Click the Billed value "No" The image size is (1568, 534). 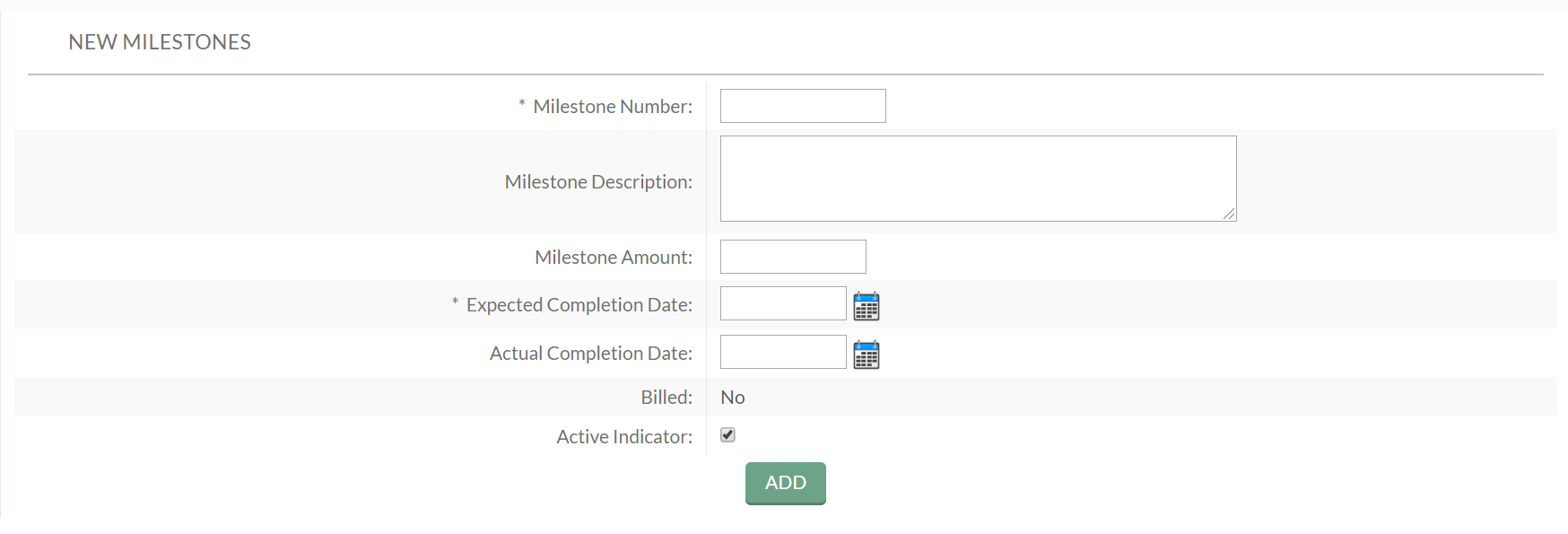pyautogui.click(x=733, y=397)
